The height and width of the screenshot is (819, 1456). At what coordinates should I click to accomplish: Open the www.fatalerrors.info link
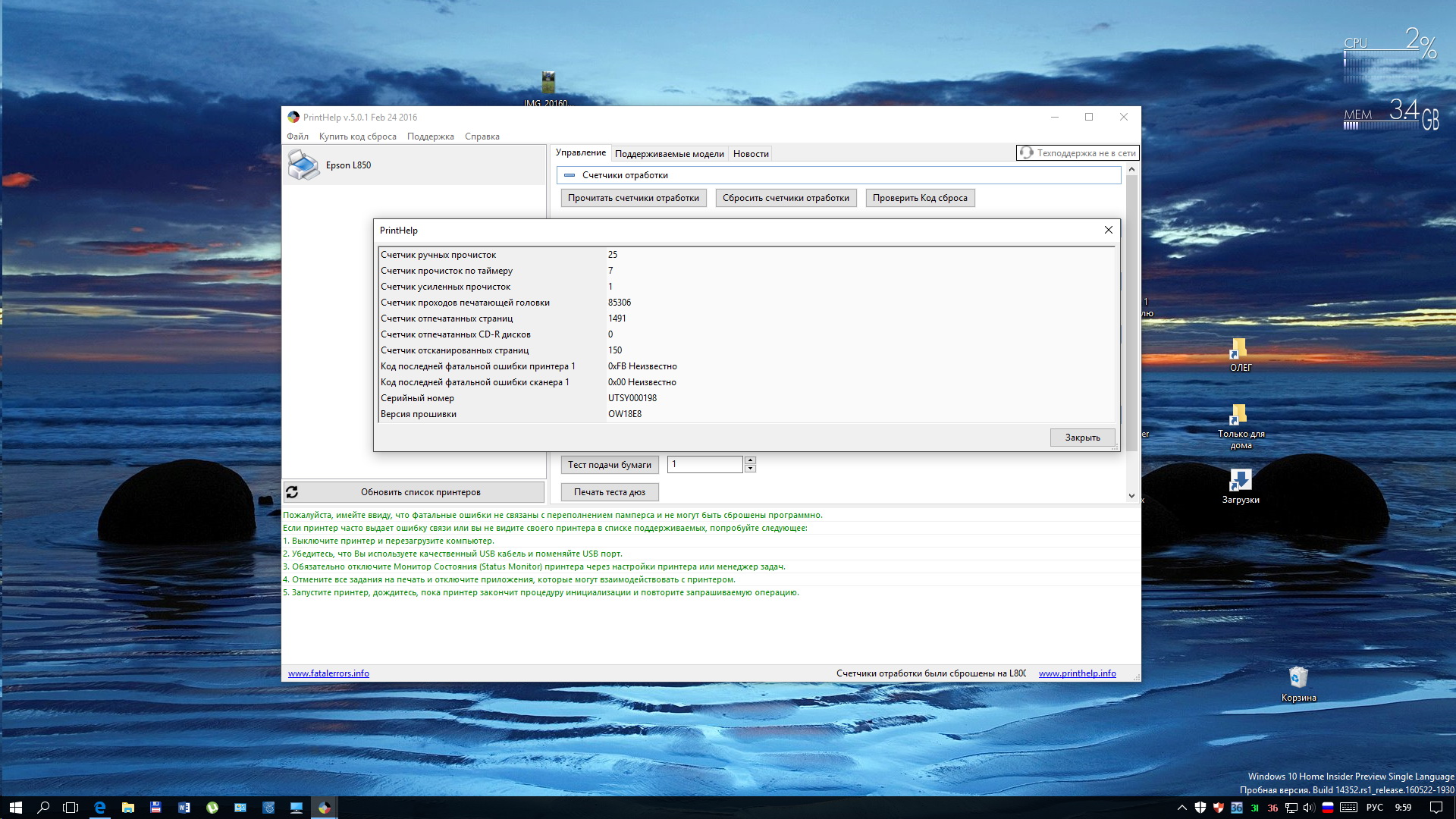328,673
